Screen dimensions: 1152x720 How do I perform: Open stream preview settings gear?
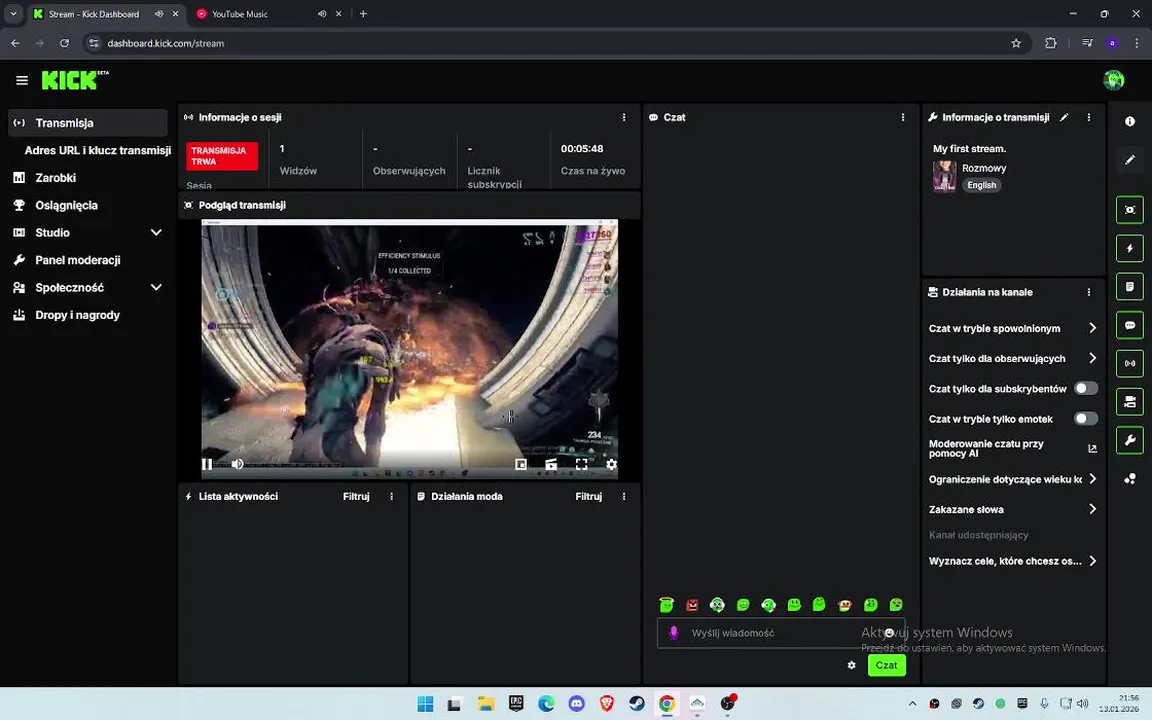(611, 464)
